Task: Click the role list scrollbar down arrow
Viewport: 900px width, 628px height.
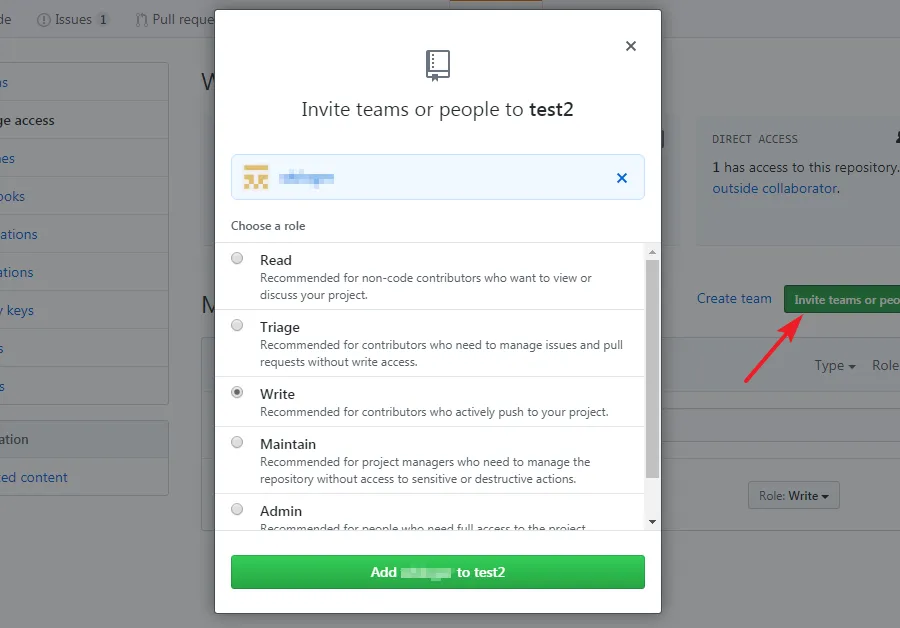Action: coord(653,522)
